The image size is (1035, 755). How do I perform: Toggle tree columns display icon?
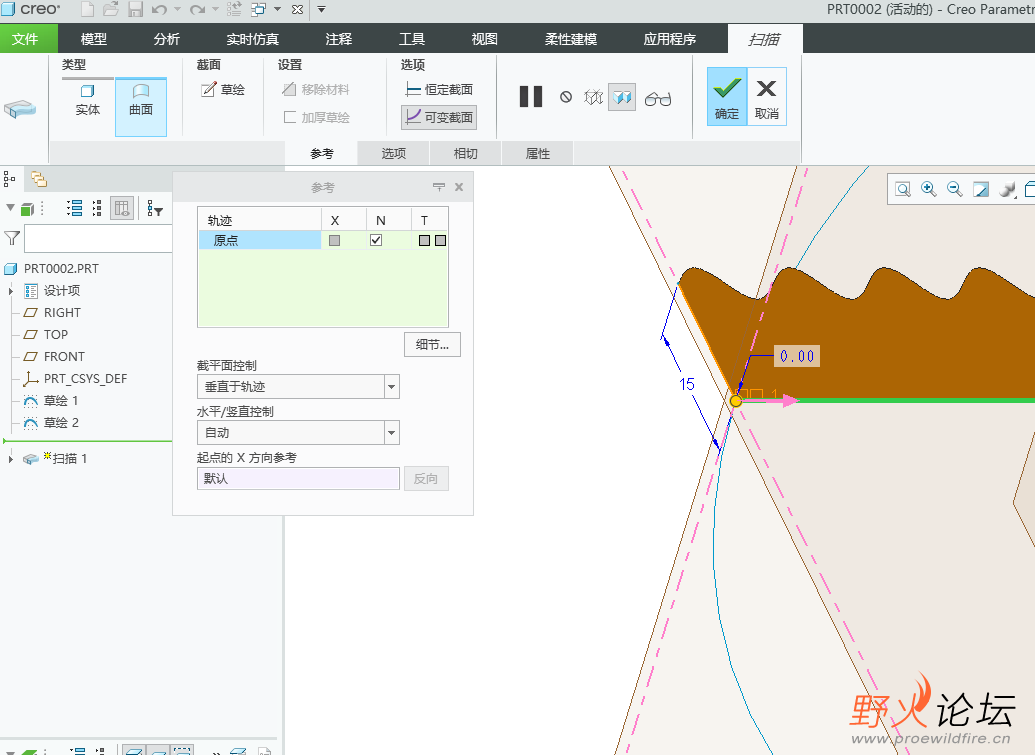(x=122, y=209)
